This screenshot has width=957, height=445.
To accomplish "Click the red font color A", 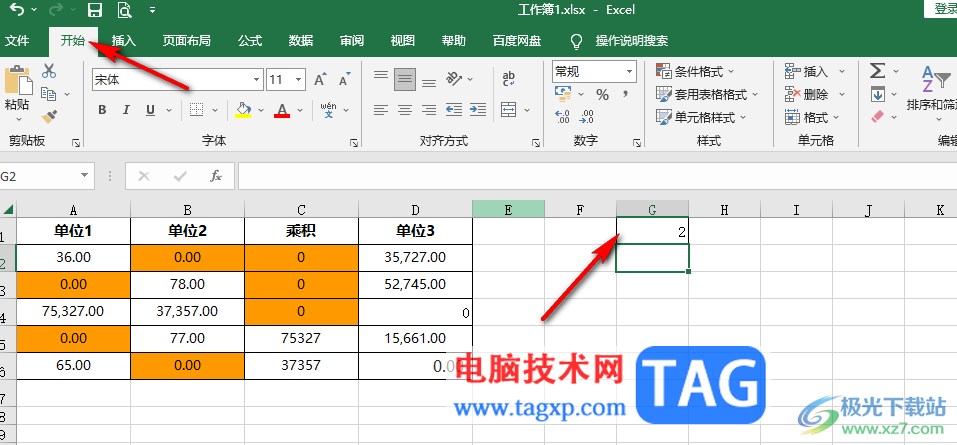I will click(281, 110).
